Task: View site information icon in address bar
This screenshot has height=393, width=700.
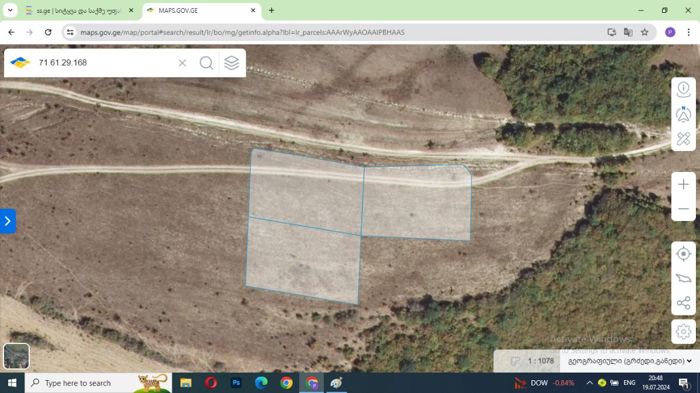Action: pos(70,32)
